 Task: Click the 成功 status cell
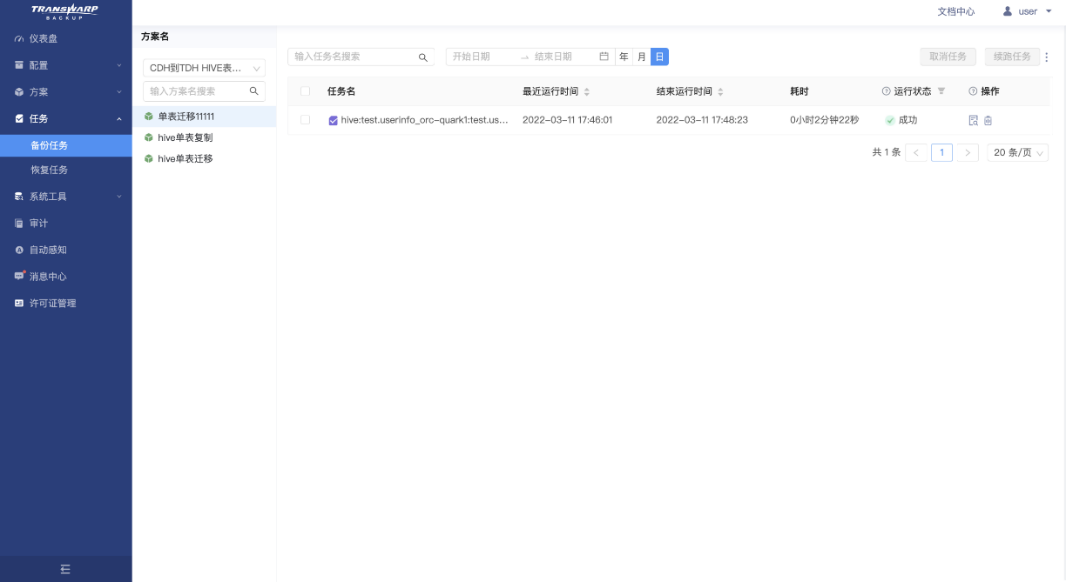[901, 120]
